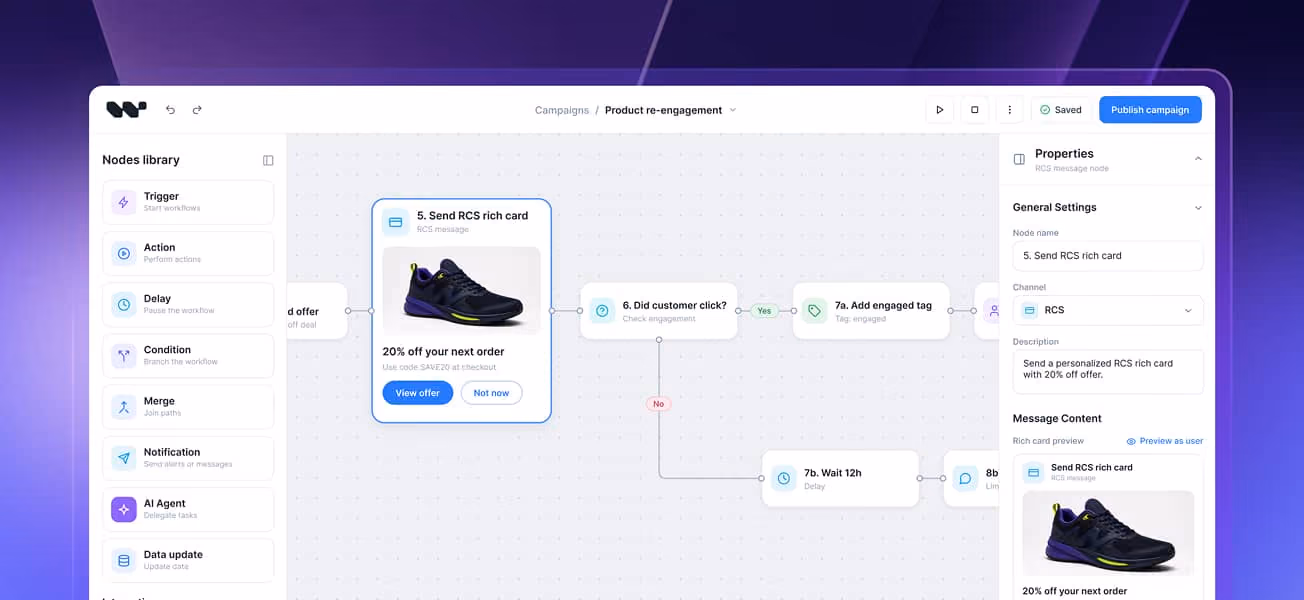Click the Trigger label in library
1304x600 pixels.
(x=161, y=197)
